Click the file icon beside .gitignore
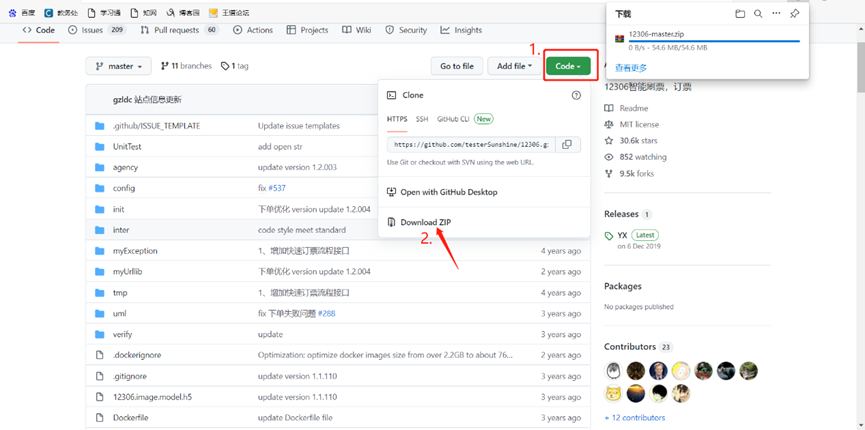The image size is (865, 430). pos(100,376)
